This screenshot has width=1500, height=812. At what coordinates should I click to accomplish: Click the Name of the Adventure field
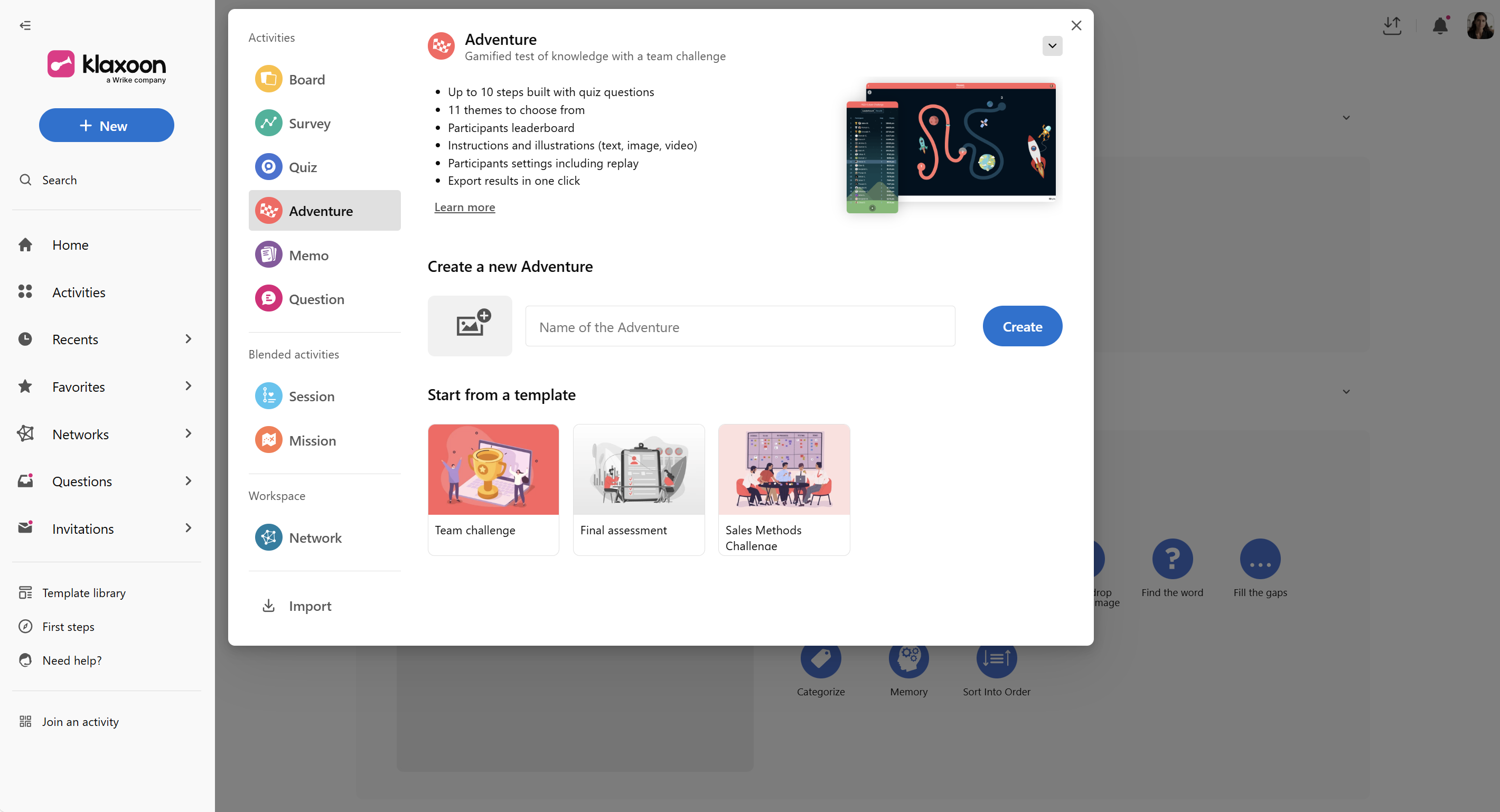point(739,327)
